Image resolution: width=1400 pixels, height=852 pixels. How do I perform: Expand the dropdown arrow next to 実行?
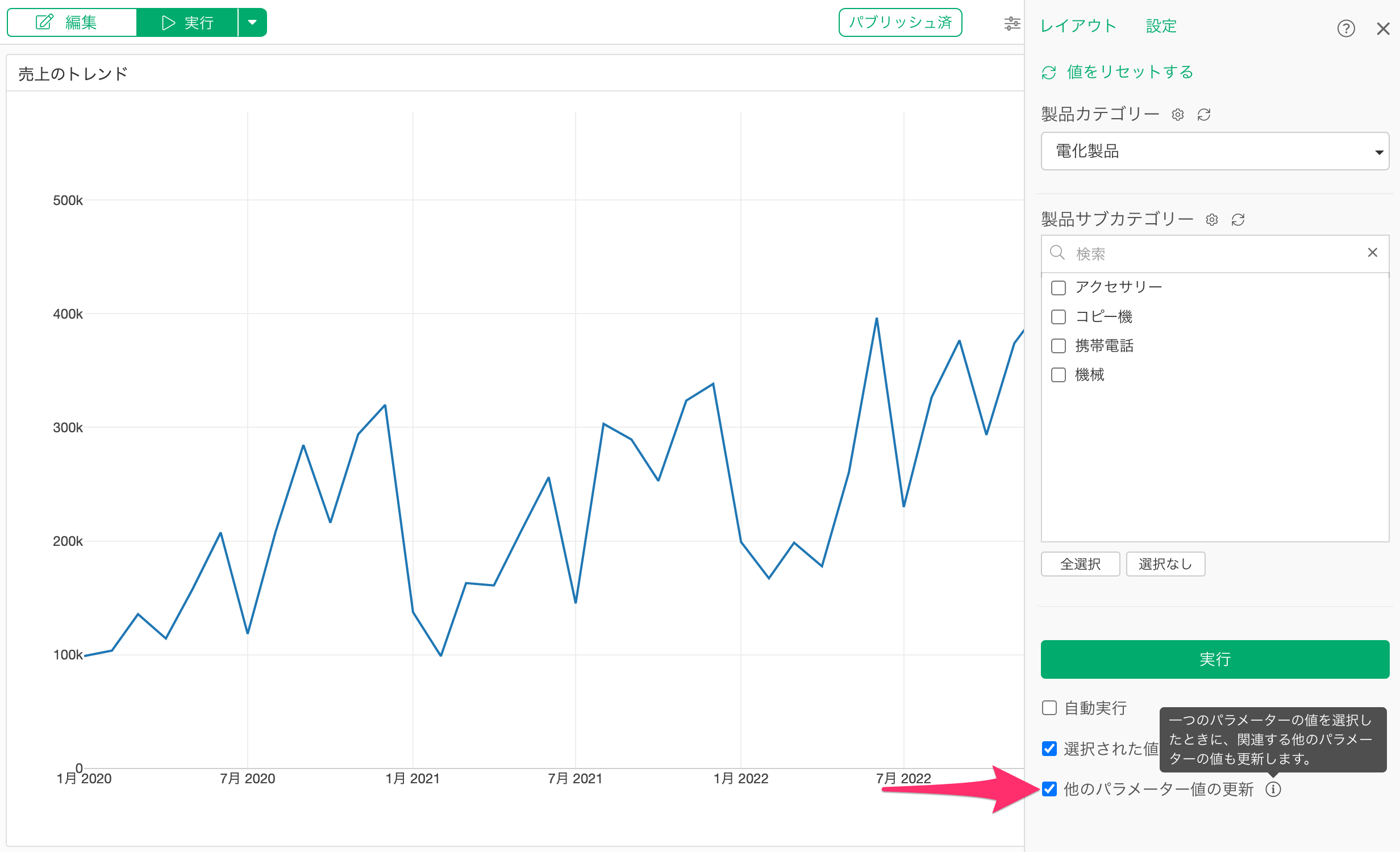pos(253,23)
